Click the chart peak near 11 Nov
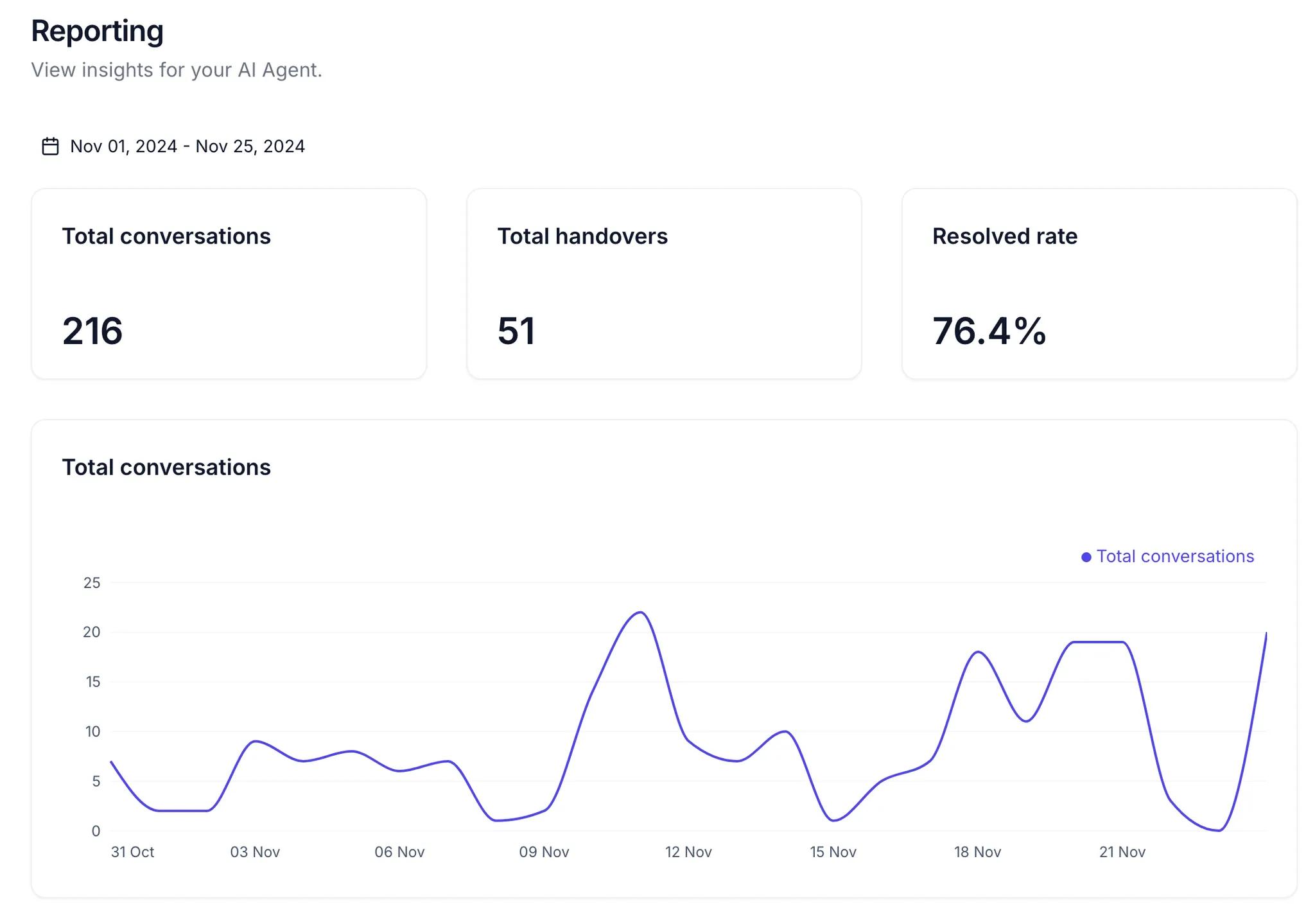This screenshot has width=1315, height=924. (640, 613)
